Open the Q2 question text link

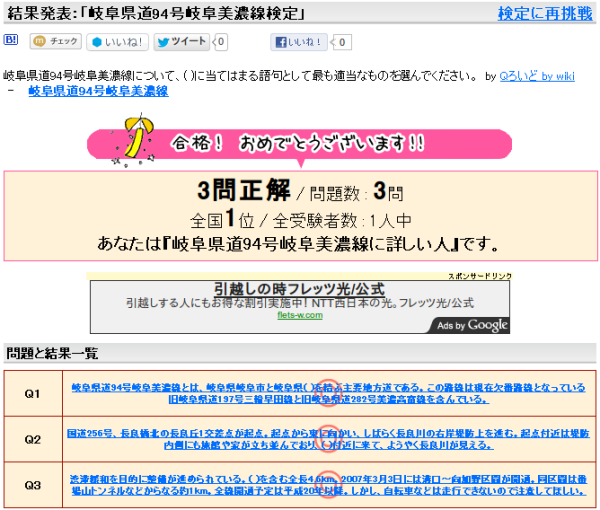328,440
